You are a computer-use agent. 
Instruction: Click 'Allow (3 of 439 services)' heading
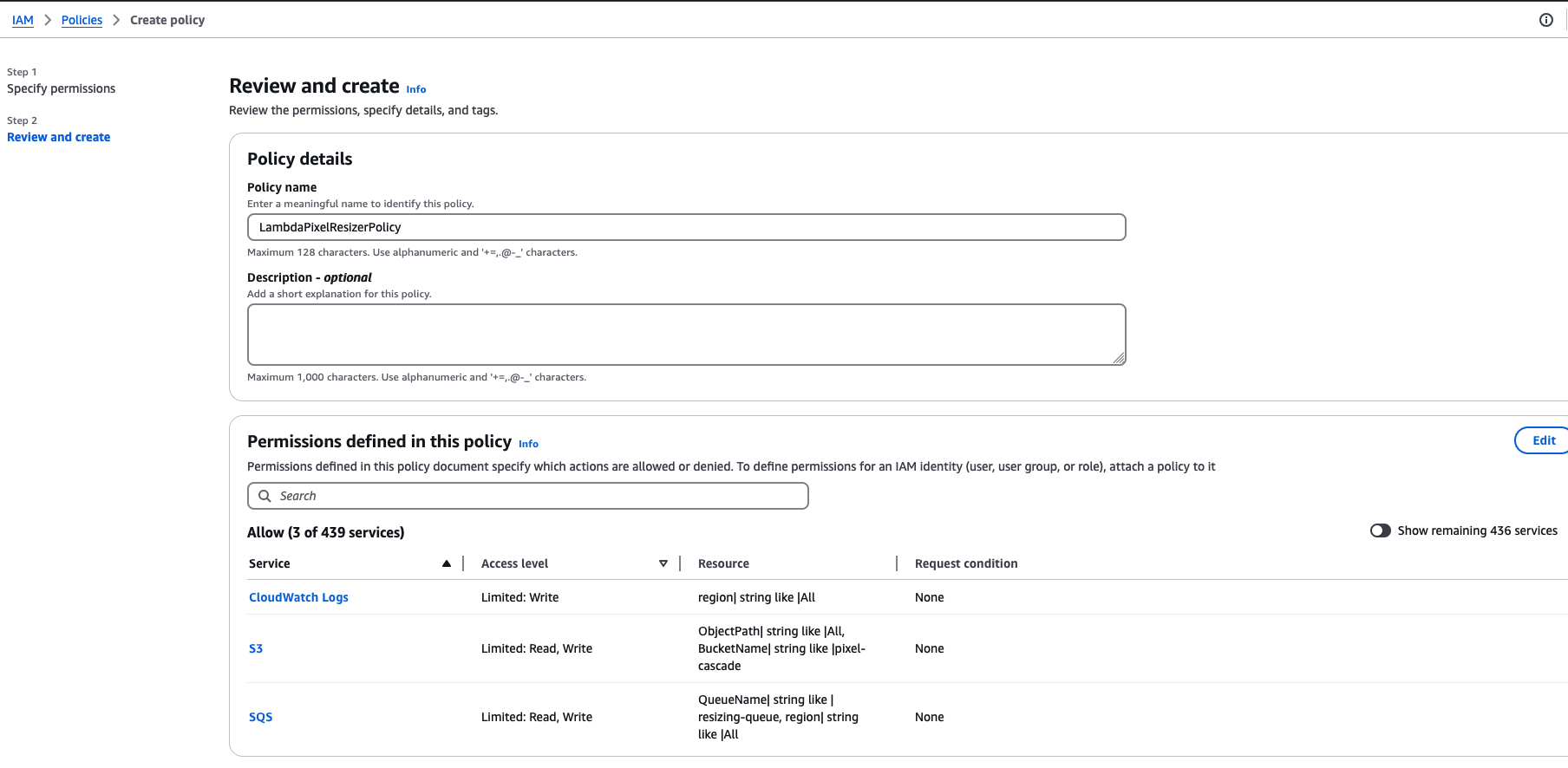[x=325, y=532]
